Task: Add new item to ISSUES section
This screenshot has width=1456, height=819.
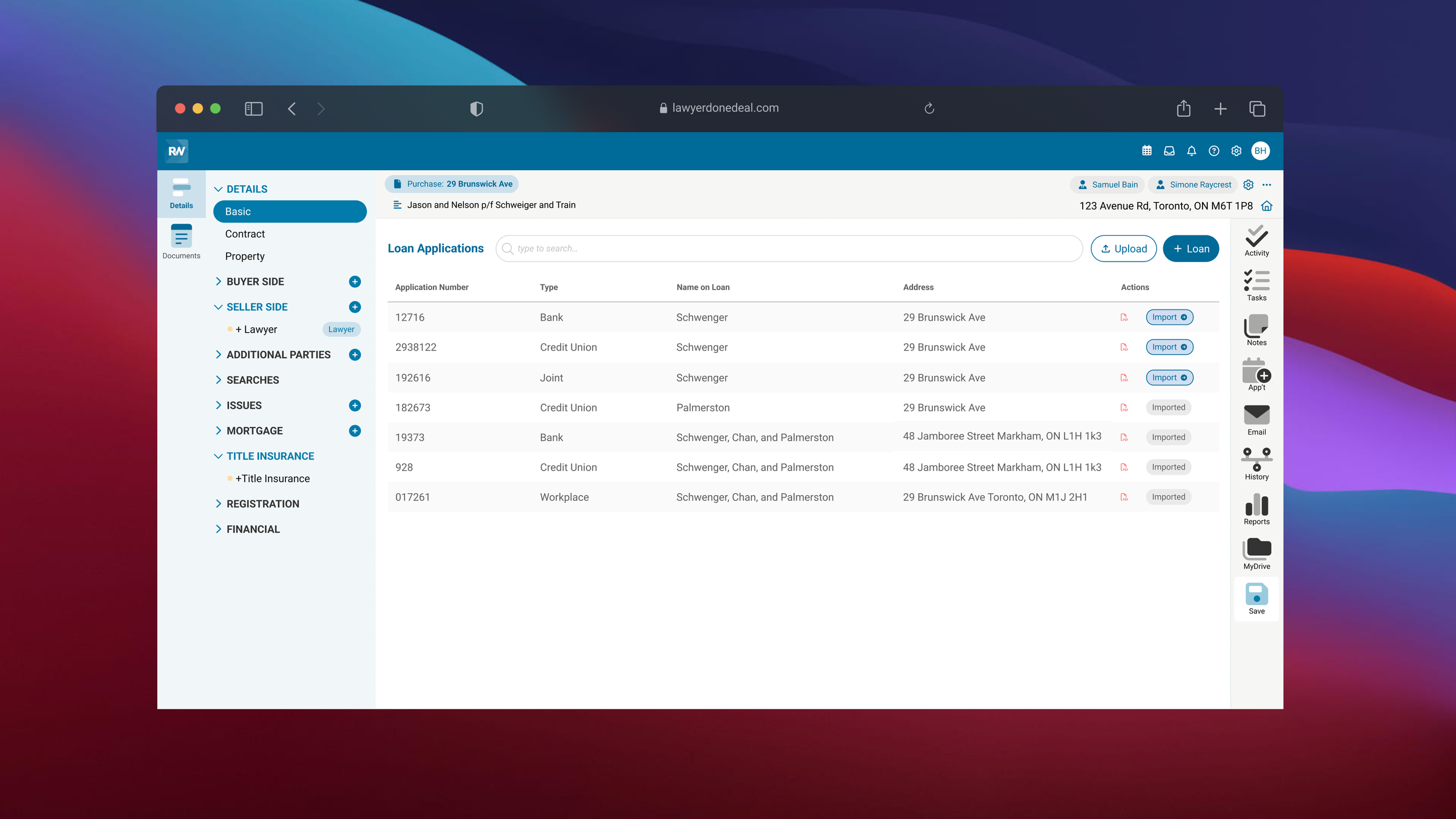Action: click(355, 405)
